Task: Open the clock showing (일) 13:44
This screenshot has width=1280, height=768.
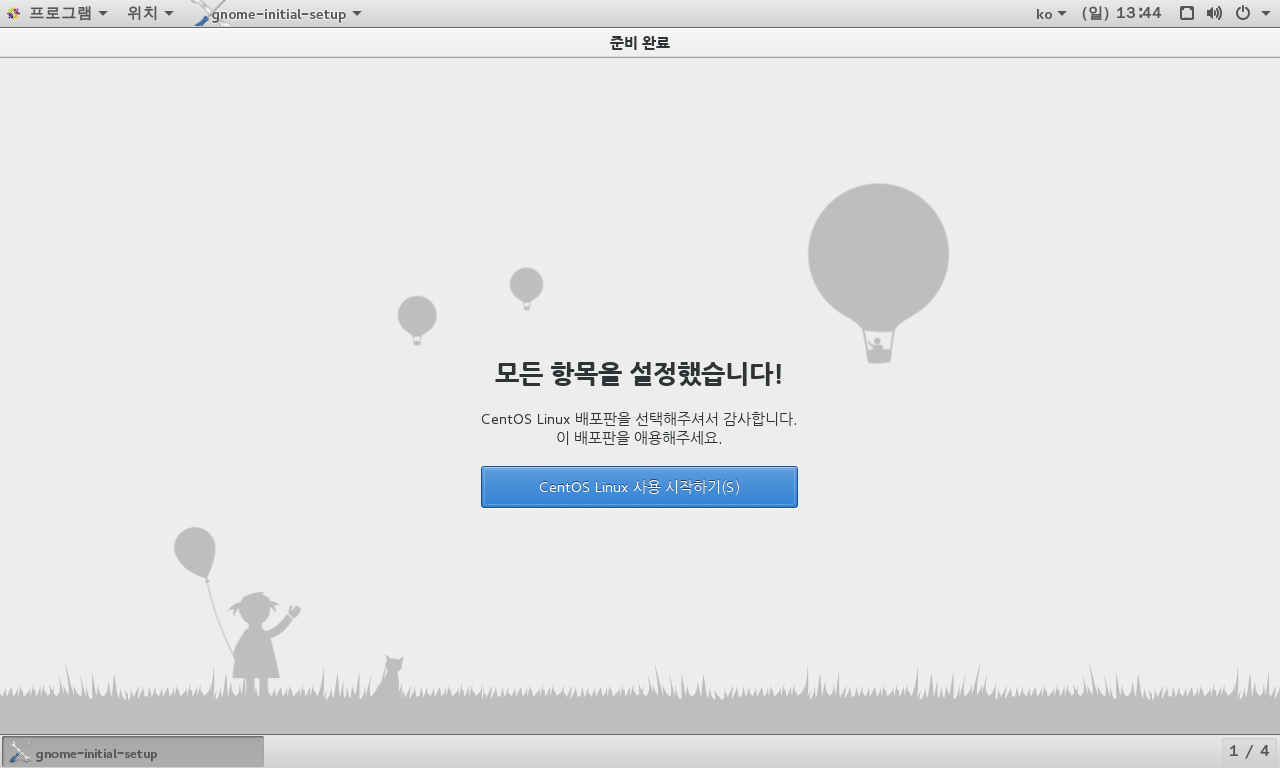Action: pos(1121,13)
